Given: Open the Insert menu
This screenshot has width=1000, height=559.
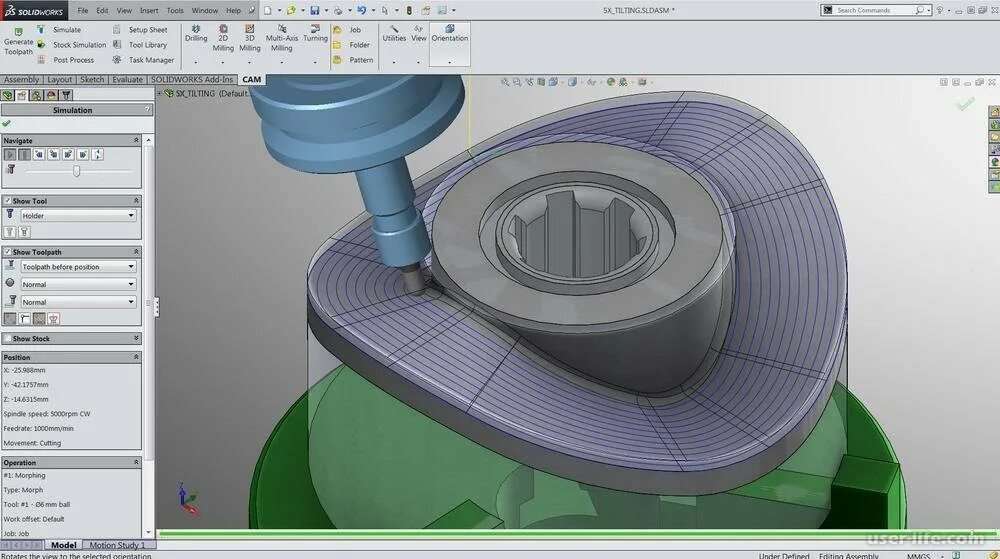Looking at the screenshot, I should [149, 10].
